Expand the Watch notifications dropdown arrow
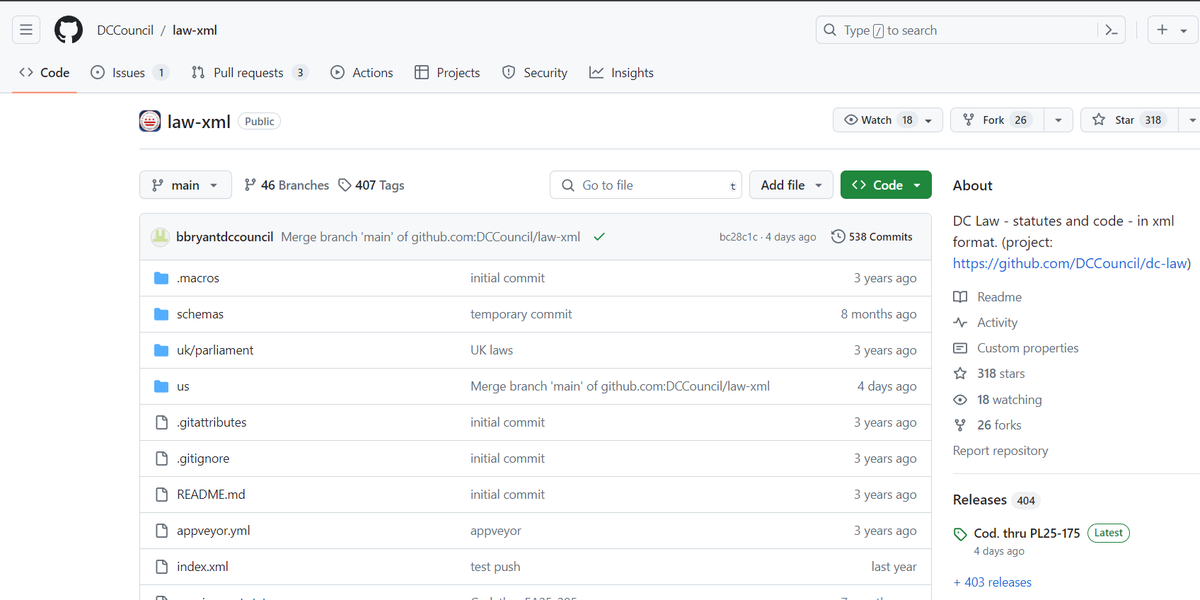1200x600 pixels. pos(929,120)
